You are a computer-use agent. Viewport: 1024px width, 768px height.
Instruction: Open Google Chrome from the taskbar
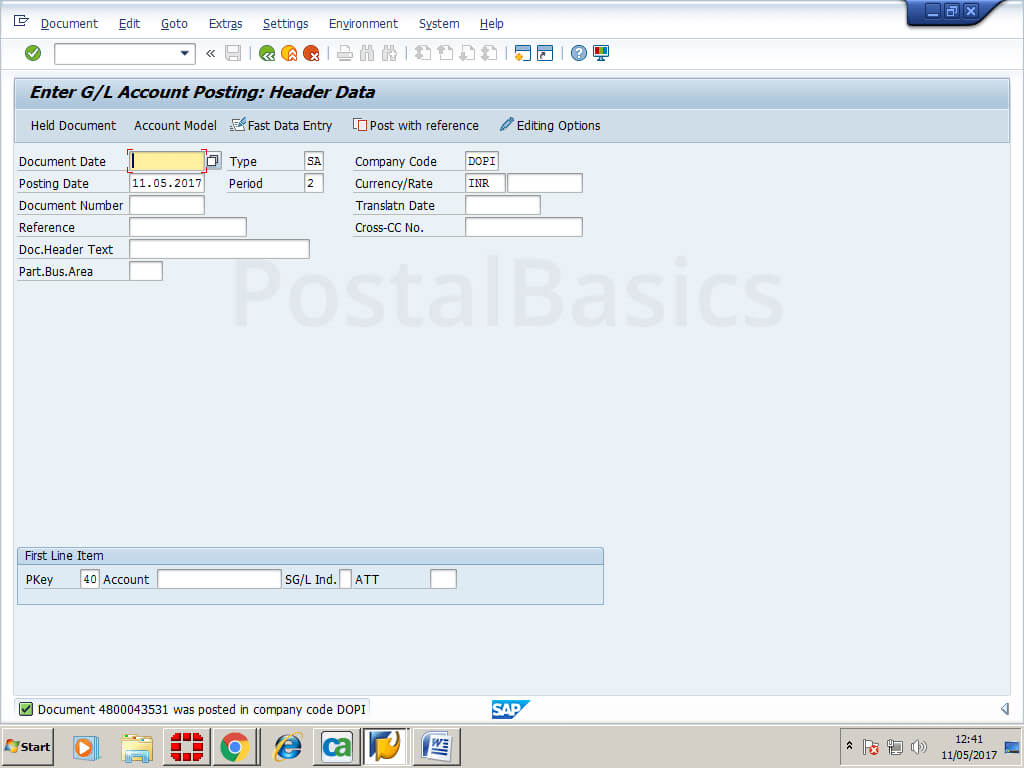[x=235, y=746]
